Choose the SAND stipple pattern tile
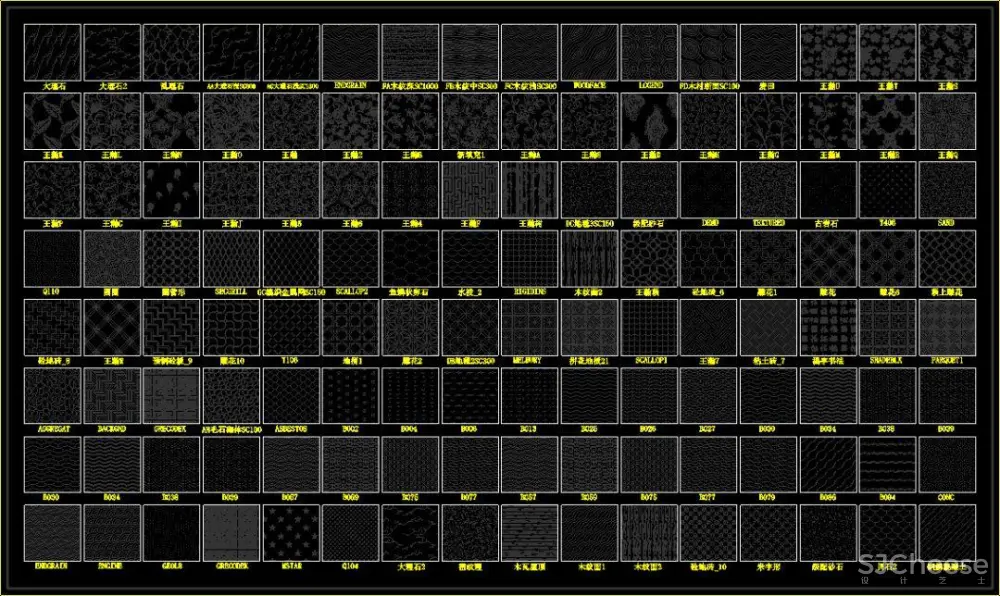Viewport: 1000px width, 596px height. click(x=947, y=190)
